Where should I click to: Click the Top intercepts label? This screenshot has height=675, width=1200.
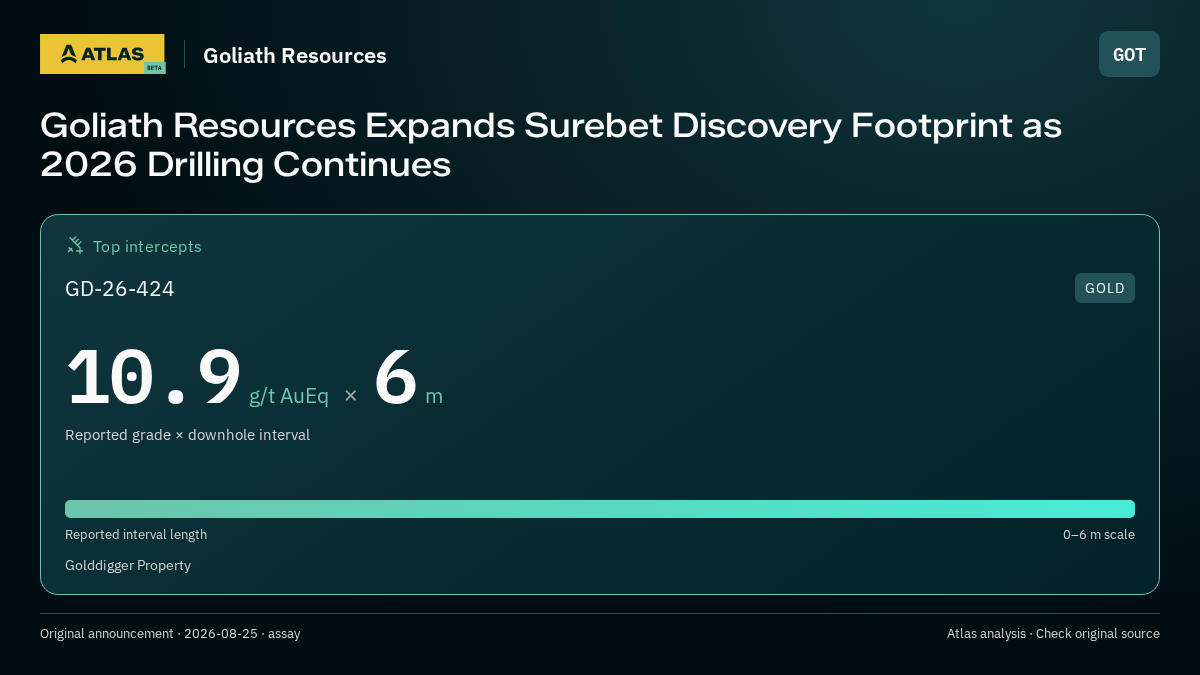[147, 246]
